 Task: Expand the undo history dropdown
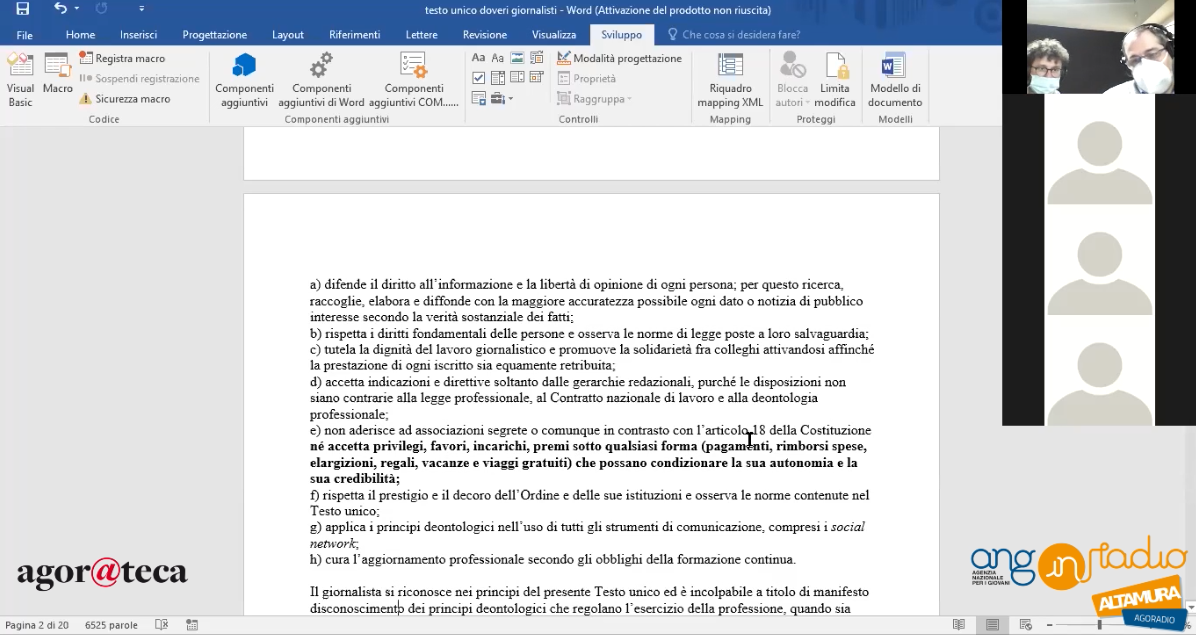77,8
